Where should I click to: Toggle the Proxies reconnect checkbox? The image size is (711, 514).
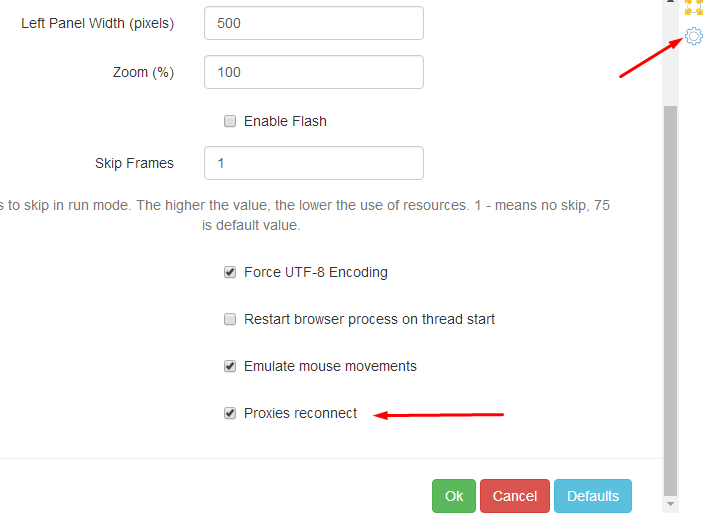pos(230,413)
